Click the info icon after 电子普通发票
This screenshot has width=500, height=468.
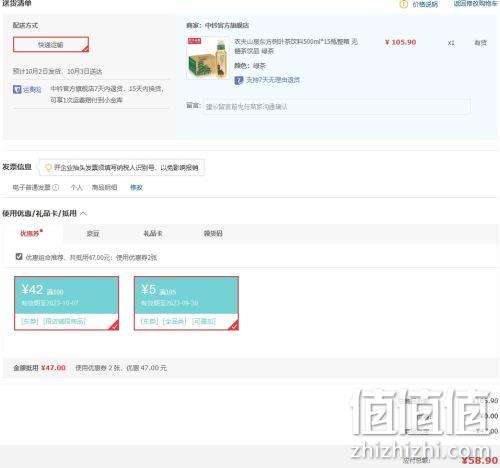(x=56, y=187)
